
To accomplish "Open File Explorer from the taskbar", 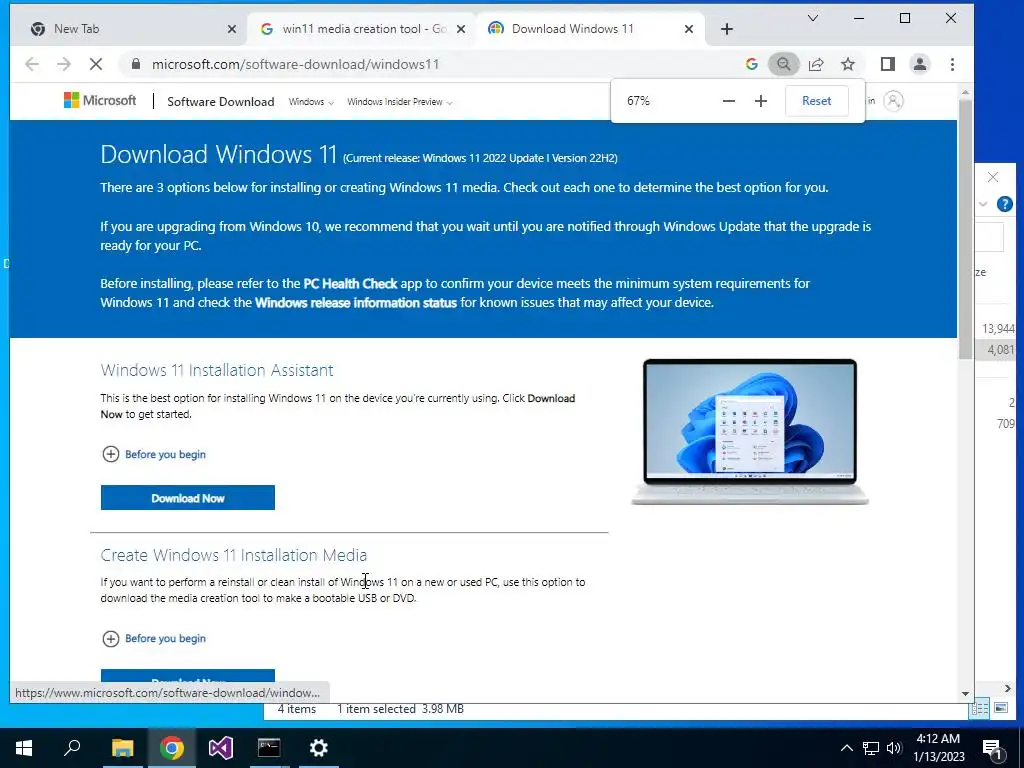I will tap(122, 748).
